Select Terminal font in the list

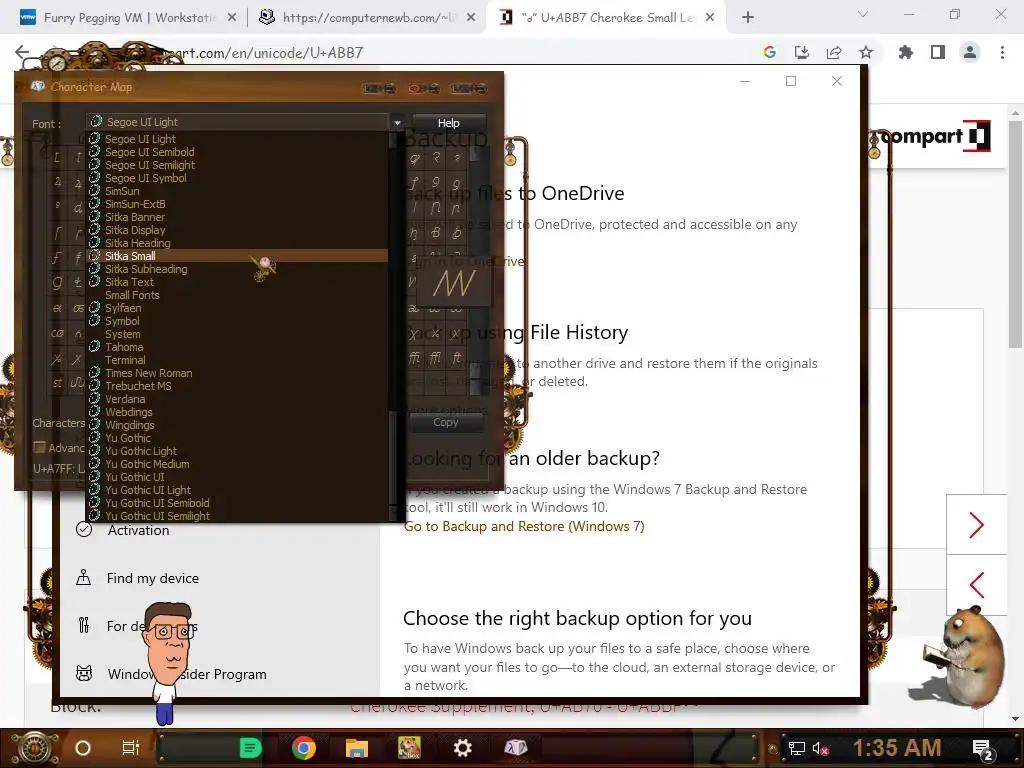237,360
